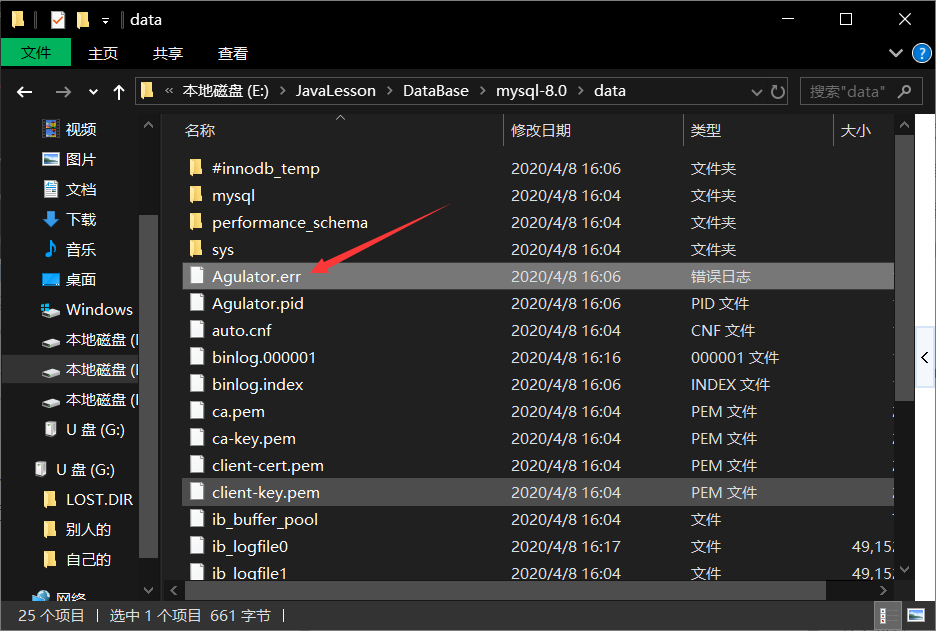Select the ib_logfile0 file icon
This screenshot has height=631, width=936.
pos(197,546)
